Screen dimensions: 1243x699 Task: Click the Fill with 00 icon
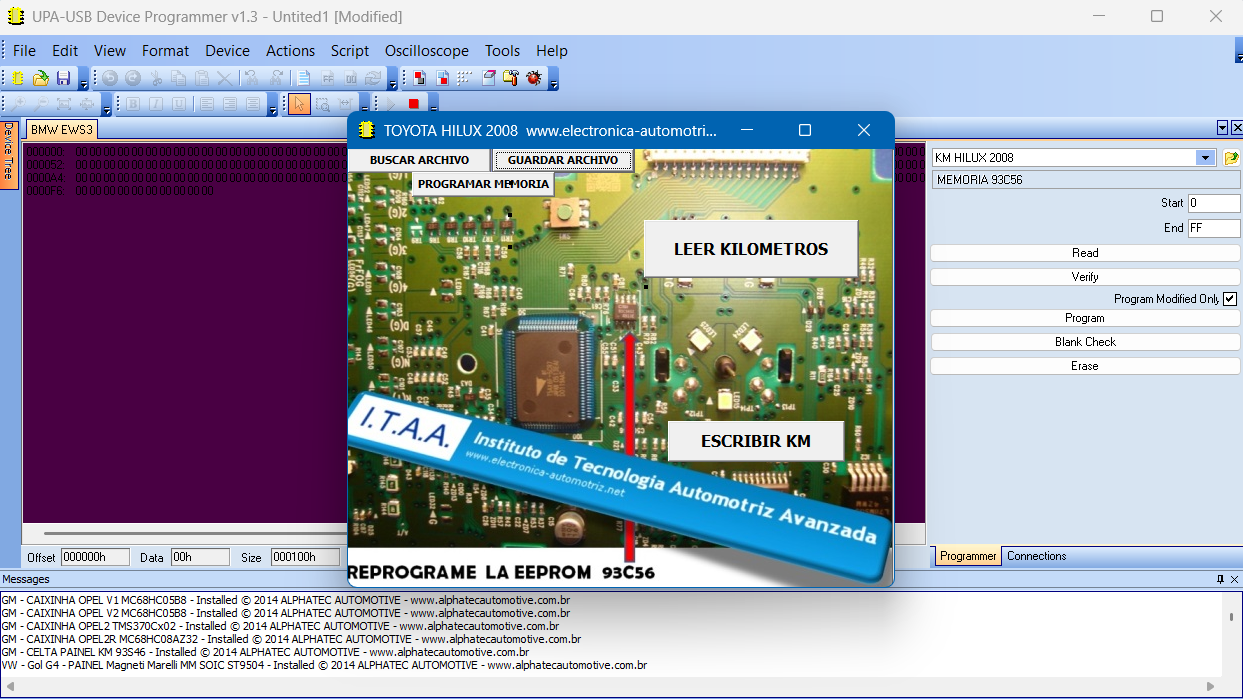point(351,78)
